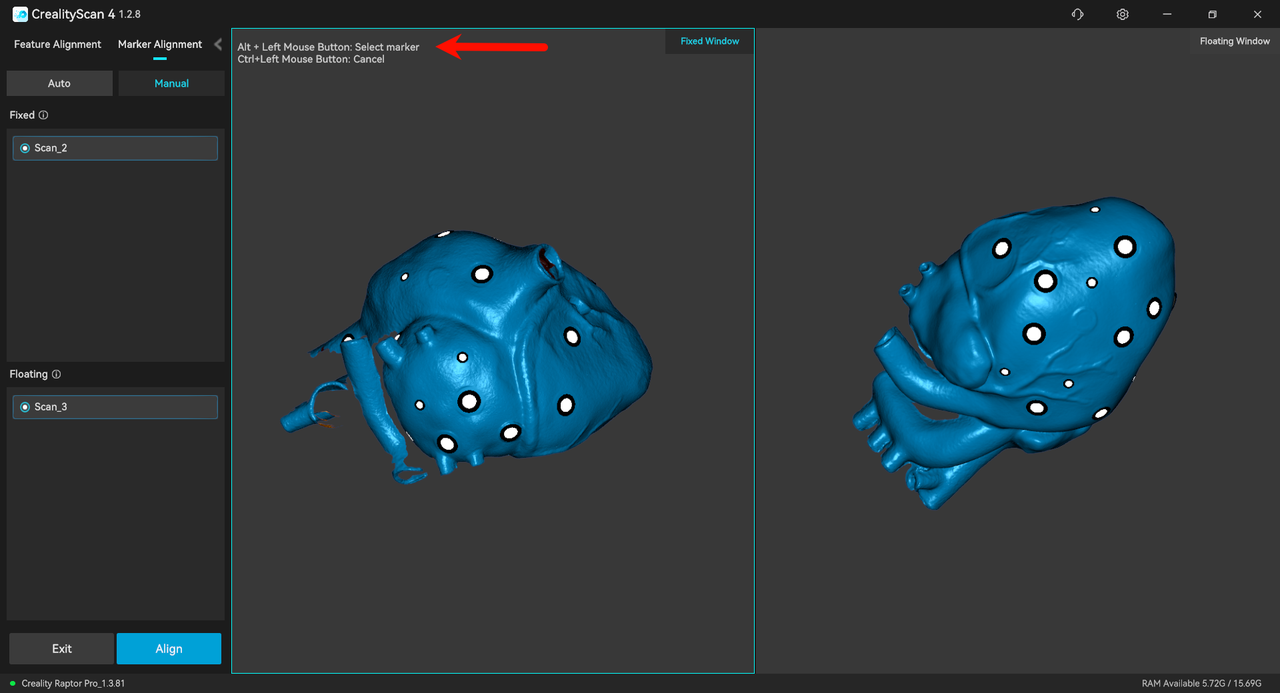Select the Scan_3 radio button
Image resolution: width=1280 pixels, height=693 pixels.
(25, 407)
